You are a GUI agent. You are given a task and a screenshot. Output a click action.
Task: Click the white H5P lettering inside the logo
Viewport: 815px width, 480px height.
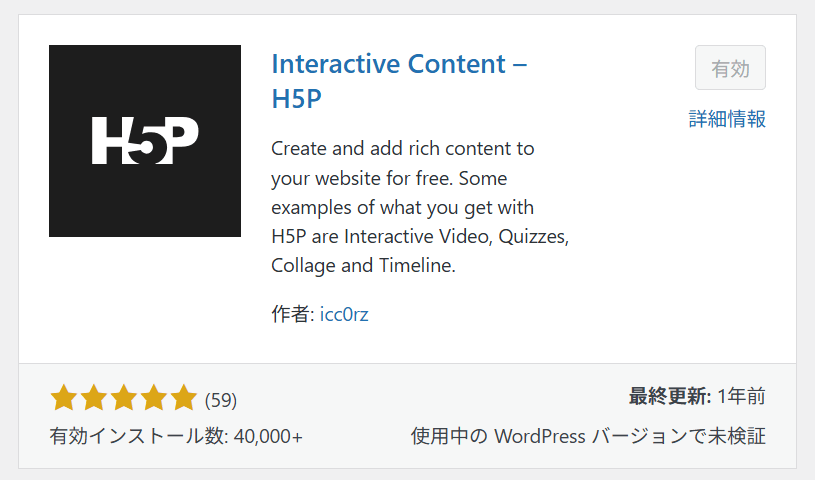click(x=145, y=141)
